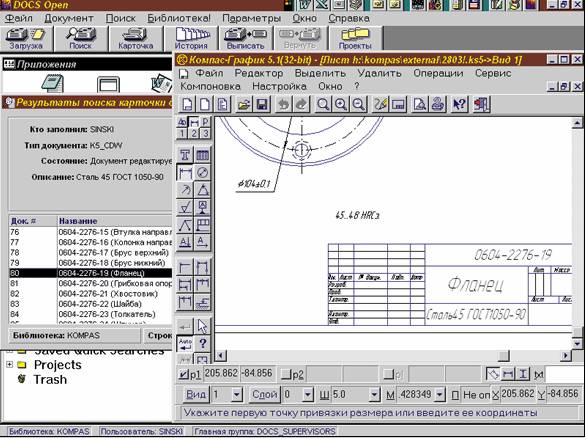Click the drawing's vertical scrollbar down arrow
The height and width of the screenshot is (438, 585).
pyautogui.click(x=577, y=344)
